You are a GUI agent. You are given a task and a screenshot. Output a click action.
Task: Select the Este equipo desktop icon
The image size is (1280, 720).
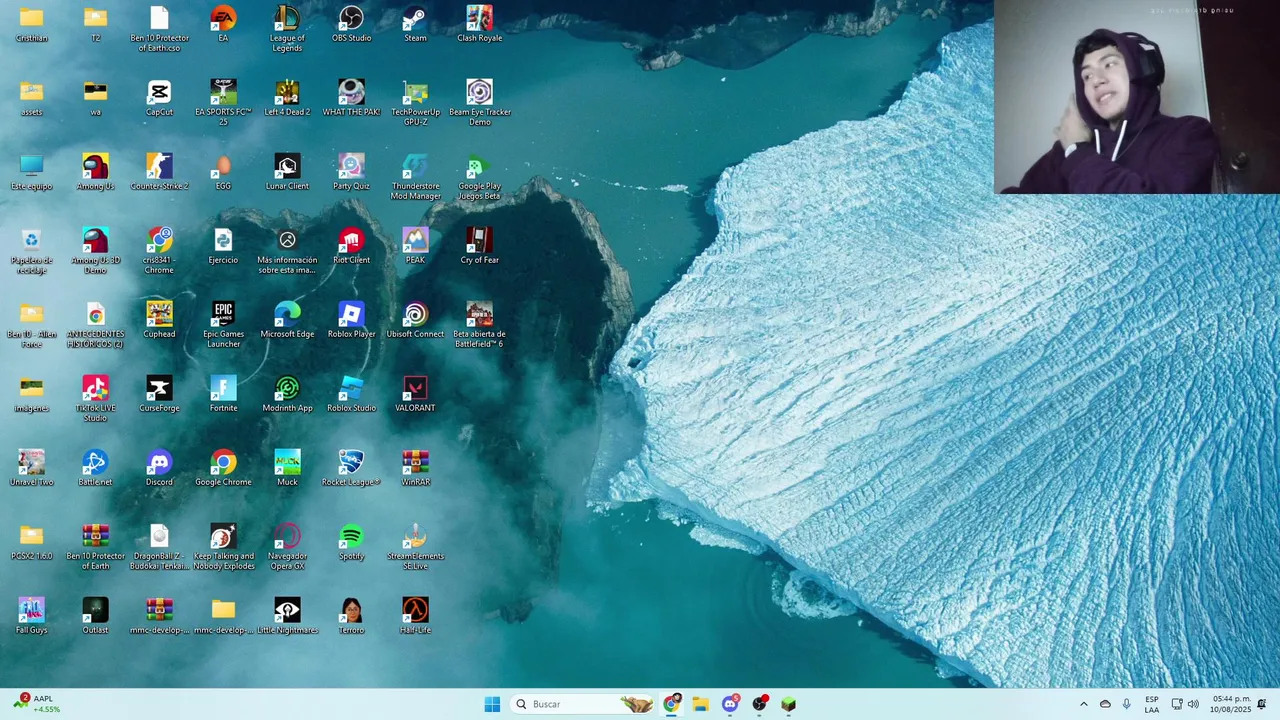point(31,172)
